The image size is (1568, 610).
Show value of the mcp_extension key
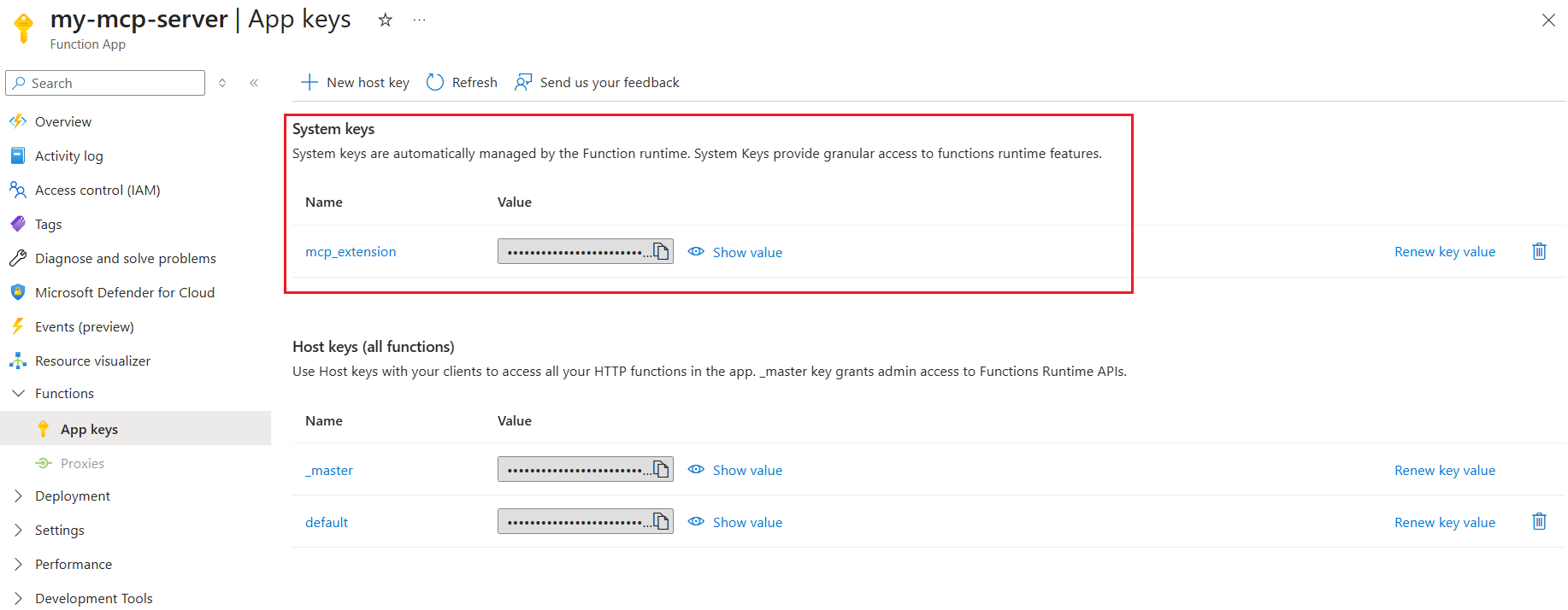(x=746, y=251)
